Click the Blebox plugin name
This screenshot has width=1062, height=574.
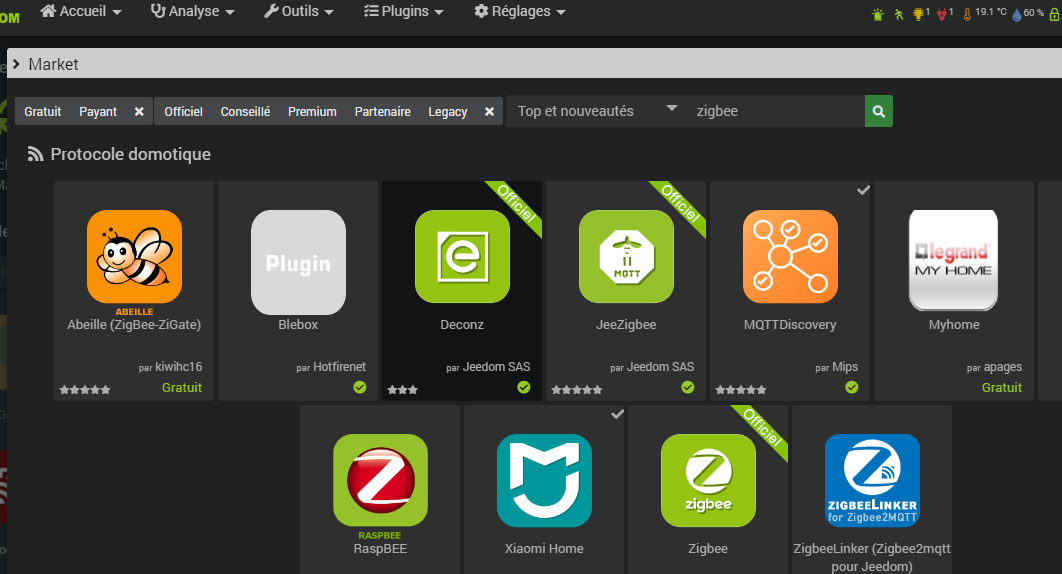298,325
